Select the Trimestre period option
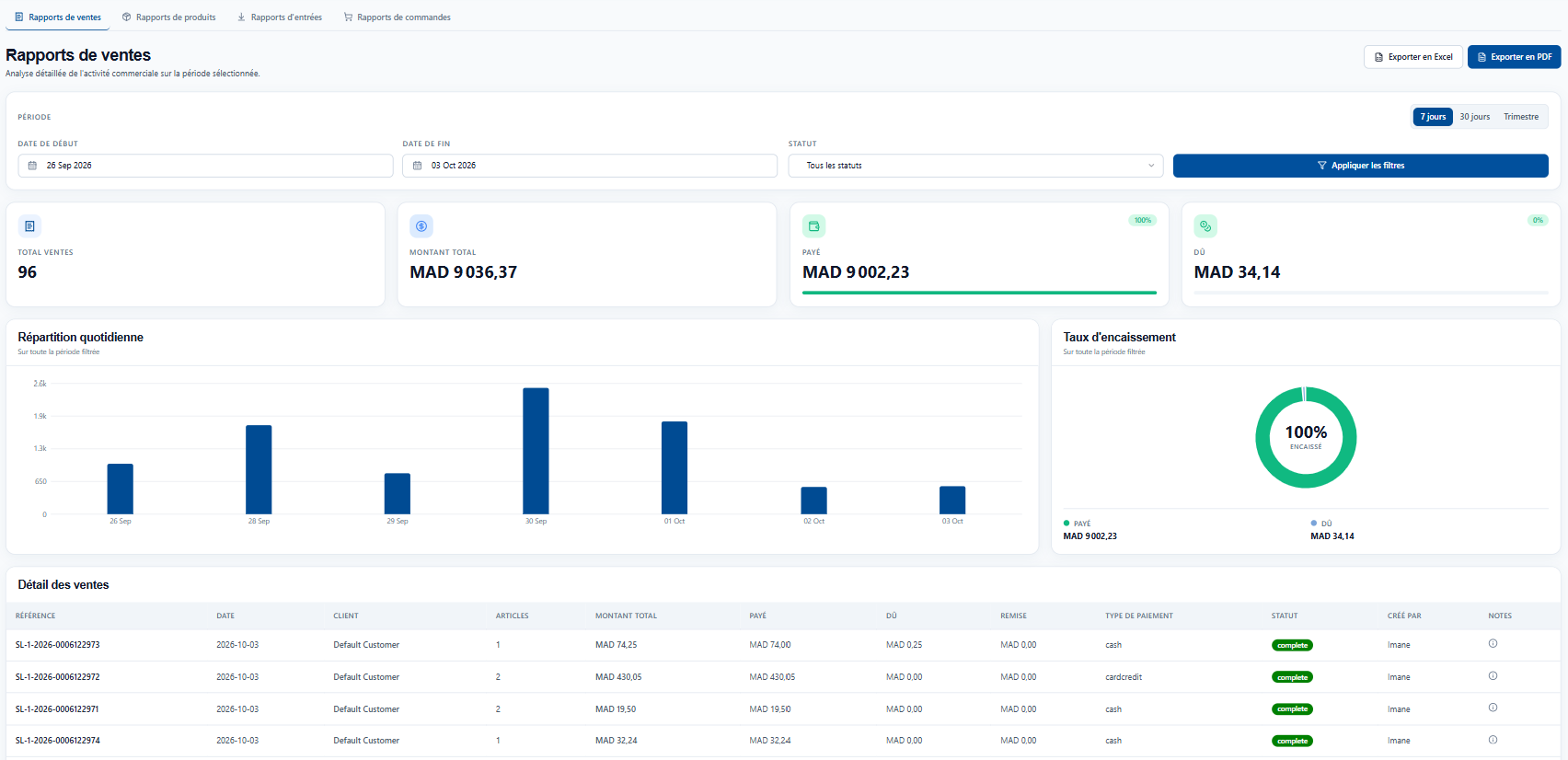 click(x=1521, y=117)
